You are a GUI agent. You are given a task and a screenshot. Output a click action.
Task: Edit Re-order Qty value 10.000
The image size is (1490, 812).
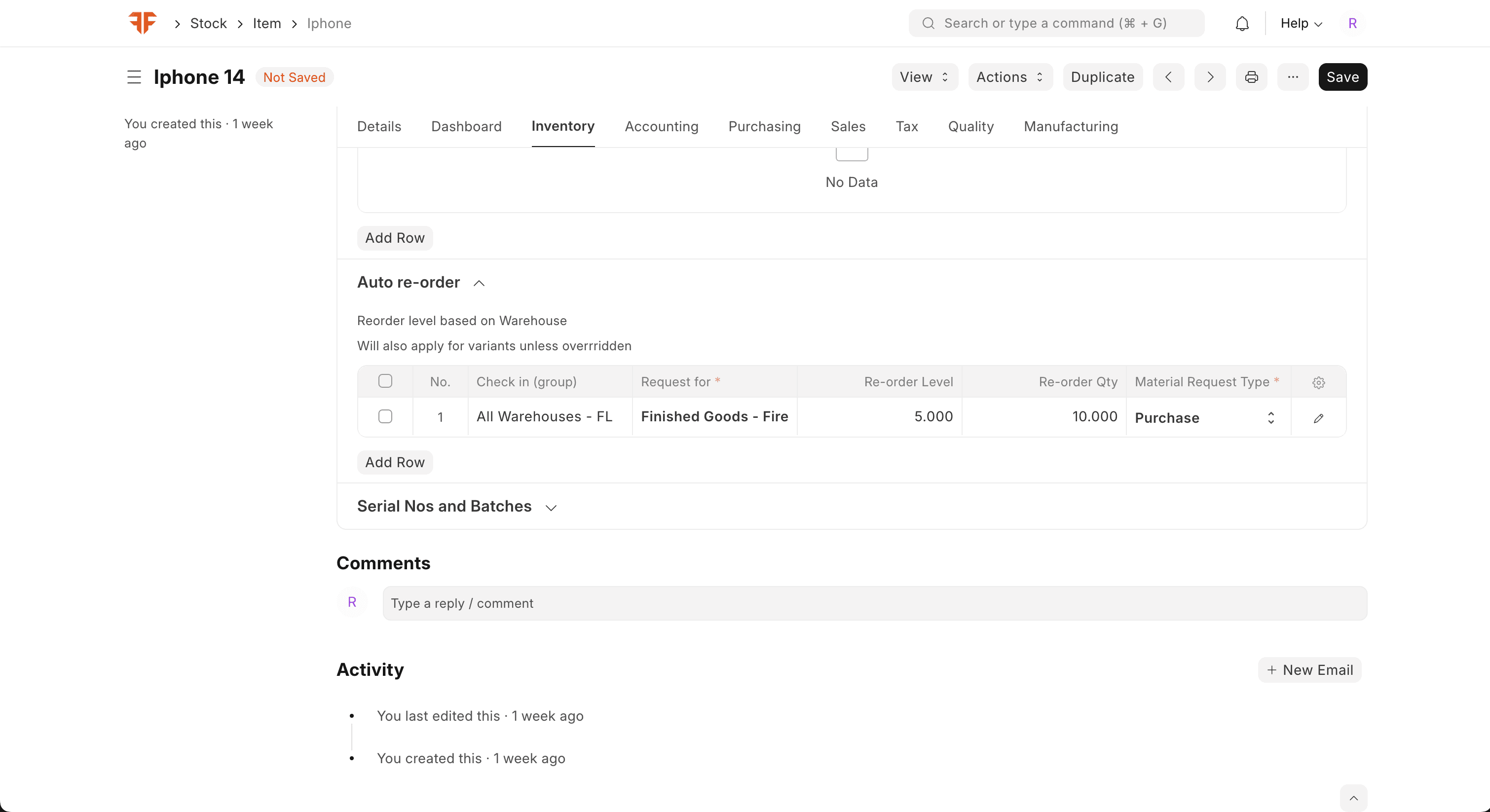(1044, 417)
